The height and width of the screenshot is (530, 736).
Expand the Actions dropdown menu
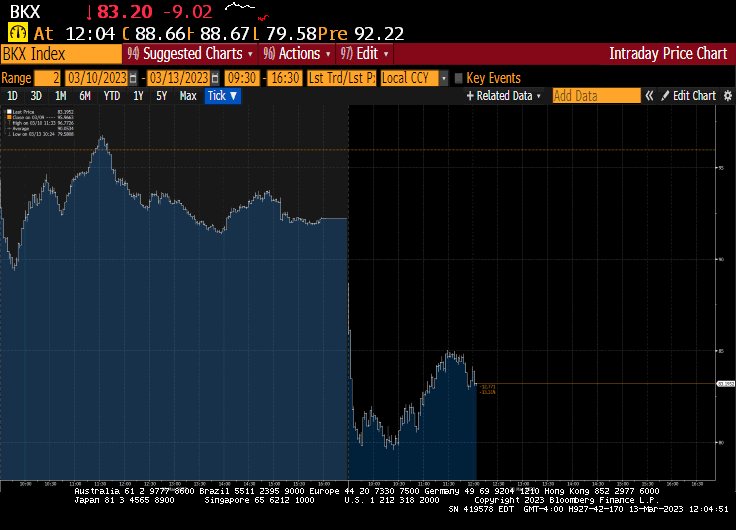click(298, 53)
